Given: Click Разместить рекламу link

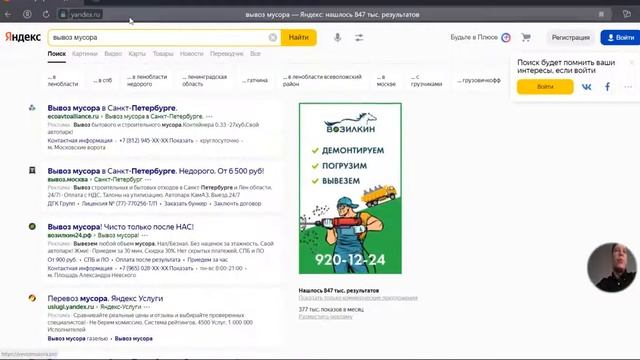Looking at the screenshot, I should point(325,317).
